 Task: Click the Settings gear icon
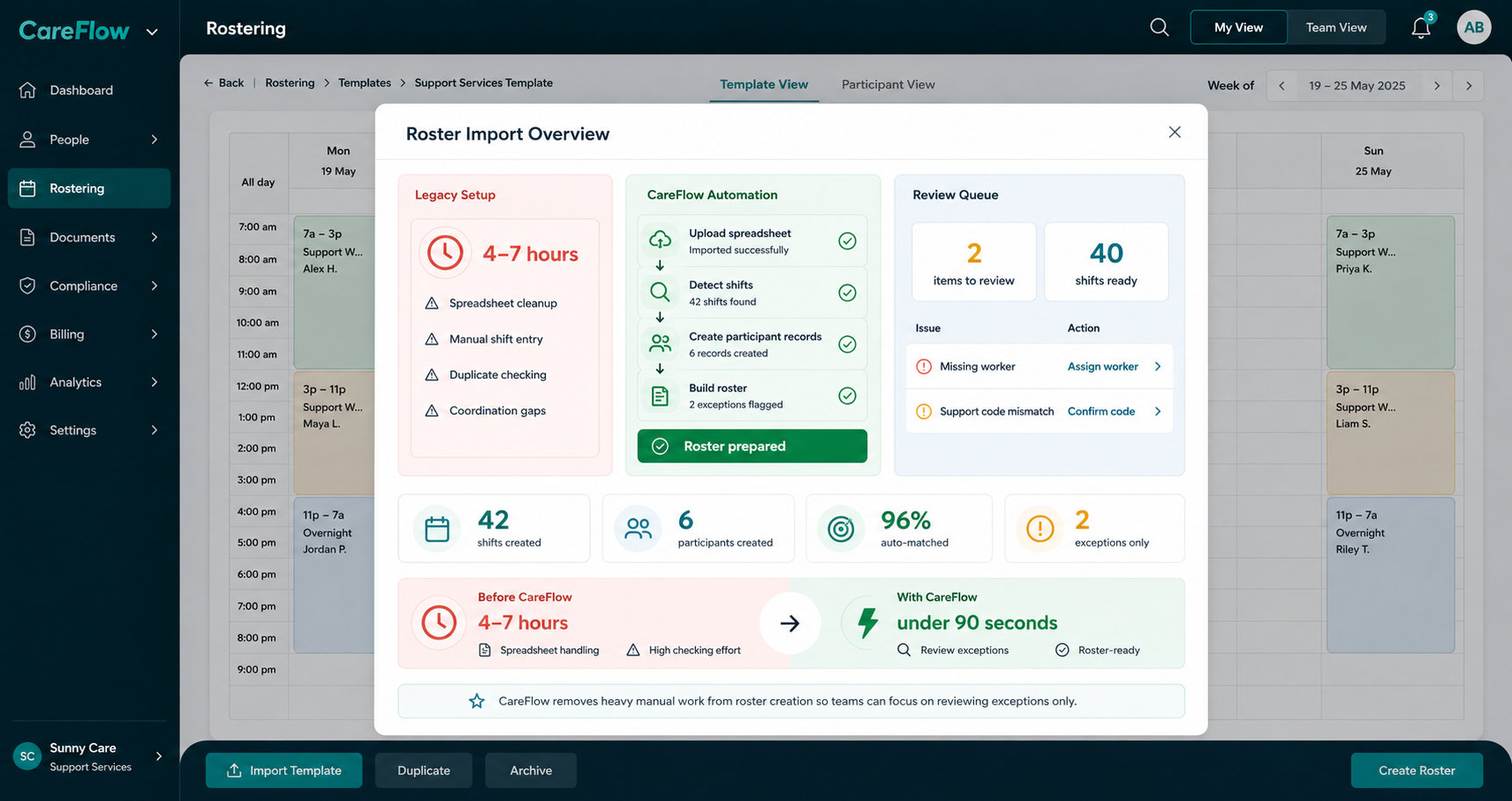point(27,431)
